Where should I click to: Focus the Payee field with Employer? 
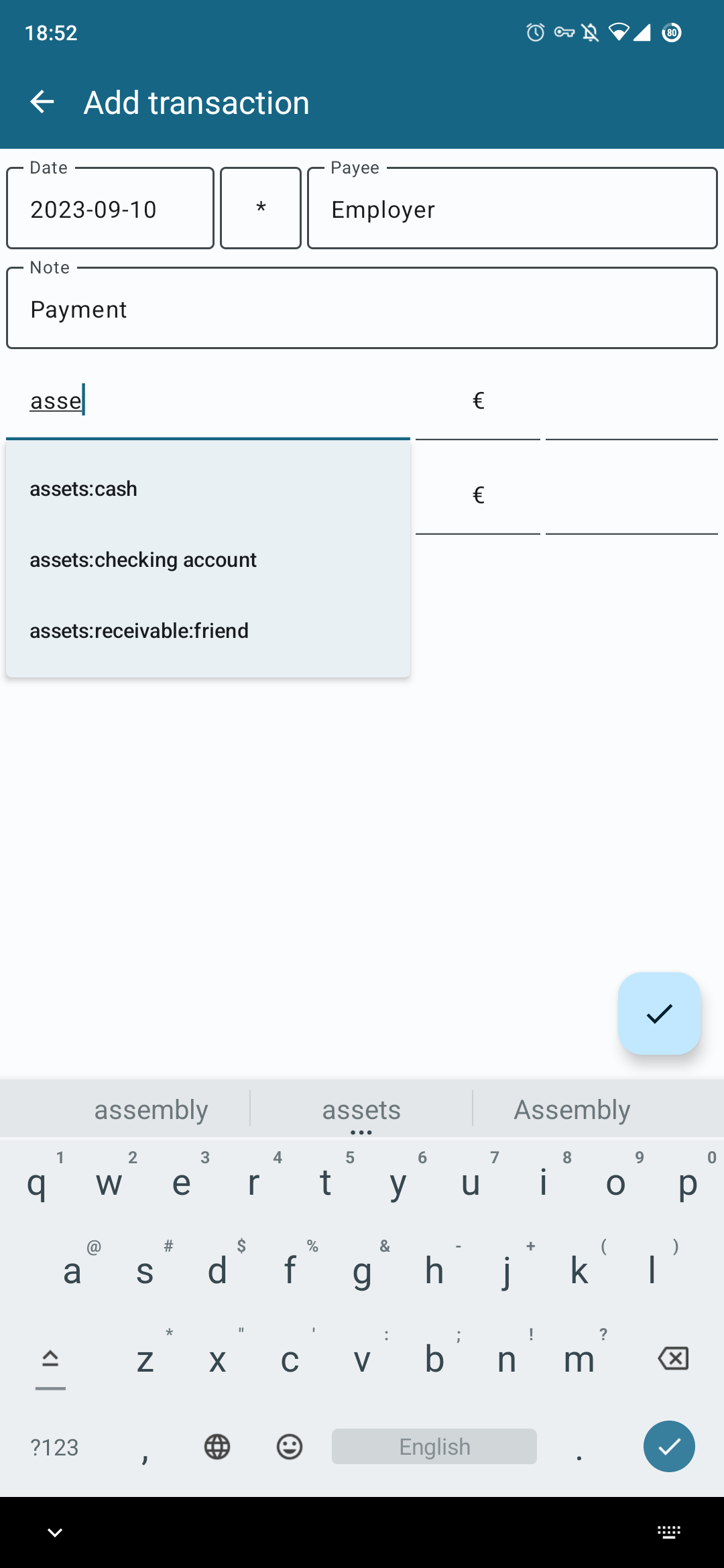point(512,209)
